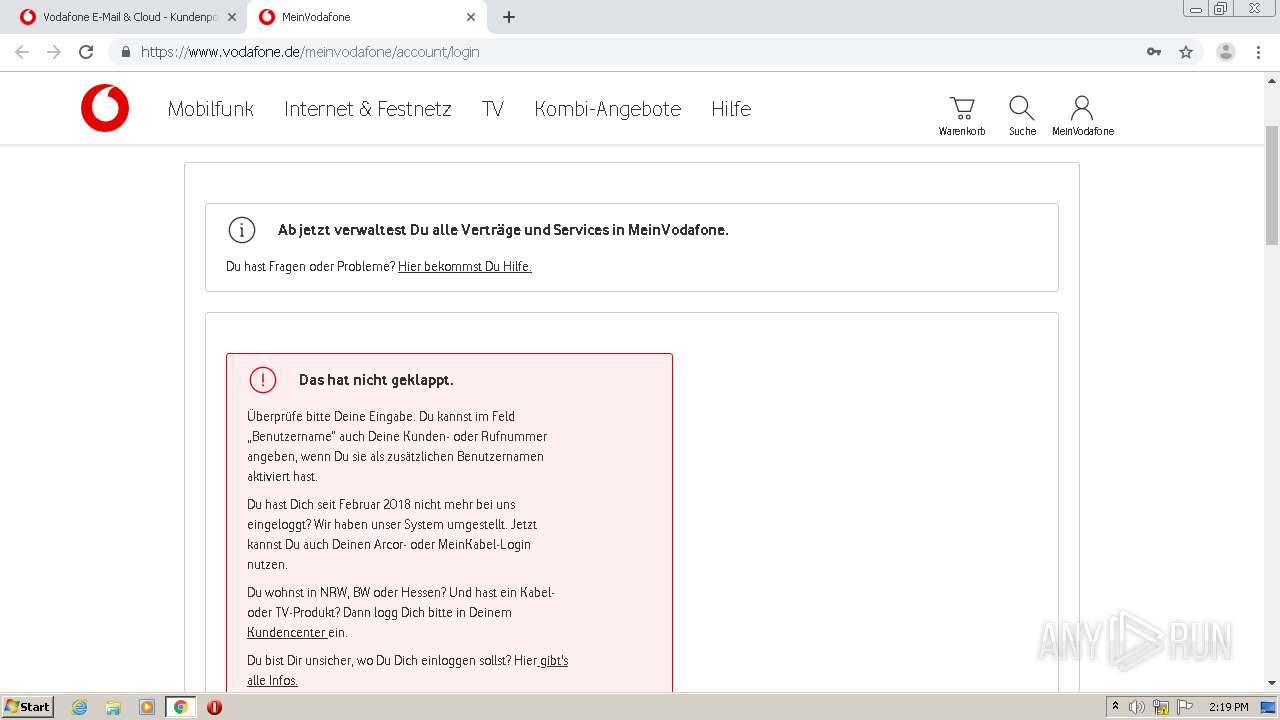The width and height of the screenshot is (1280, 720).
Task: Click the Chrome taskbar icon
Action: click(x=180, y=707)
